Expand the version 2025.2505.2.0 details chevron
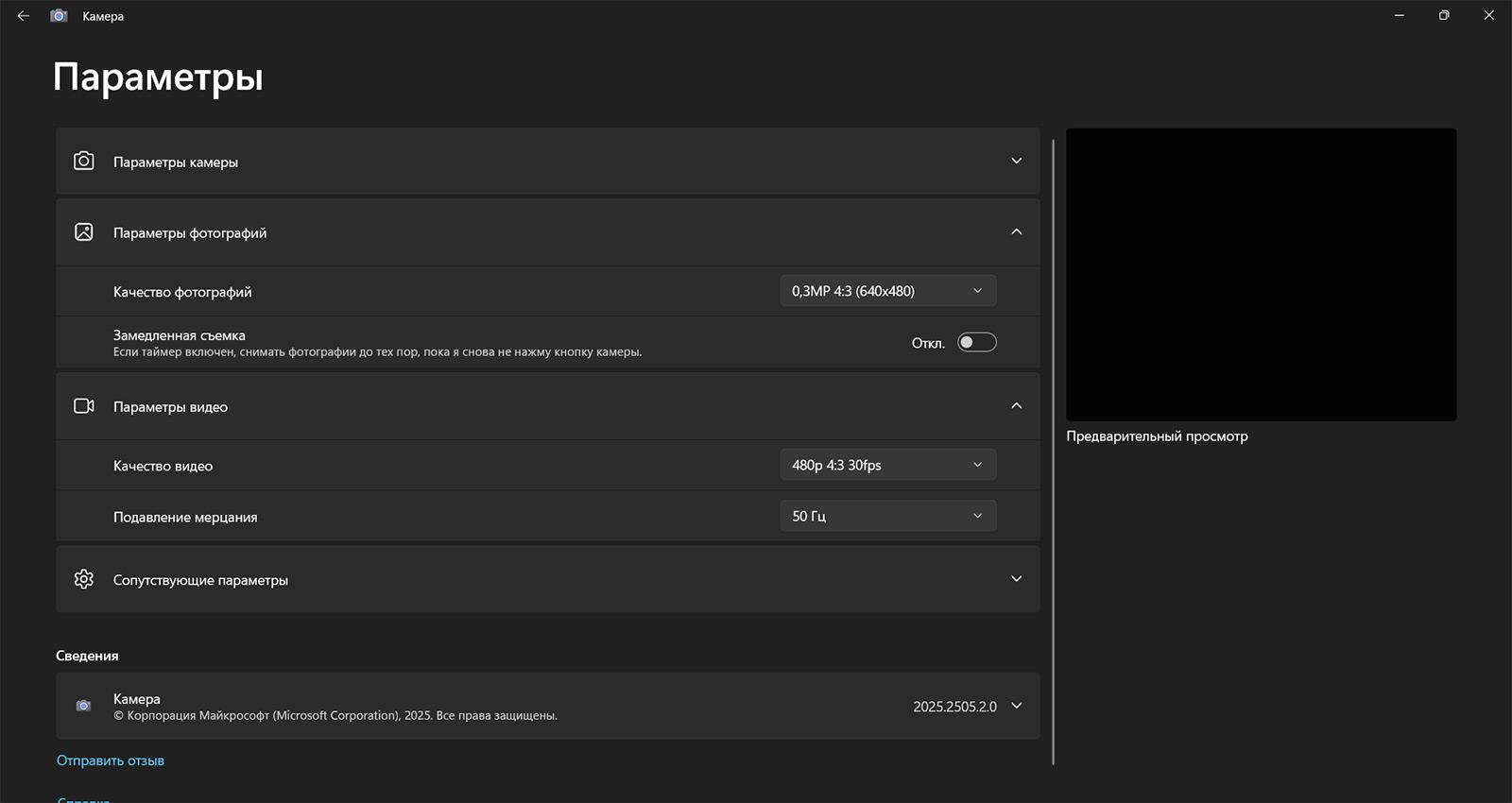 [x=1016, y=706]
